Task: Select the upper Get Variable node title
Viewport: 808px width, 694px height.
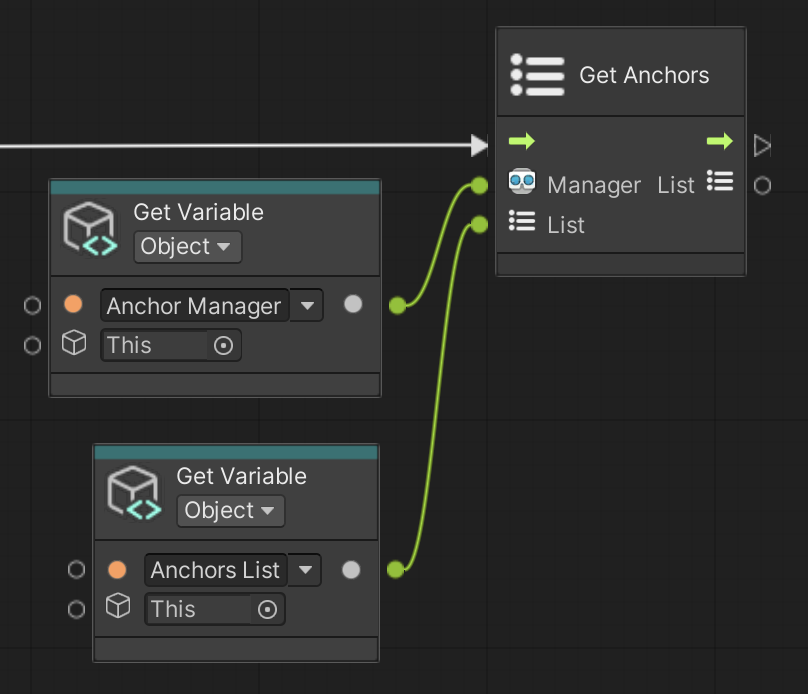Action: click(198, 212)
